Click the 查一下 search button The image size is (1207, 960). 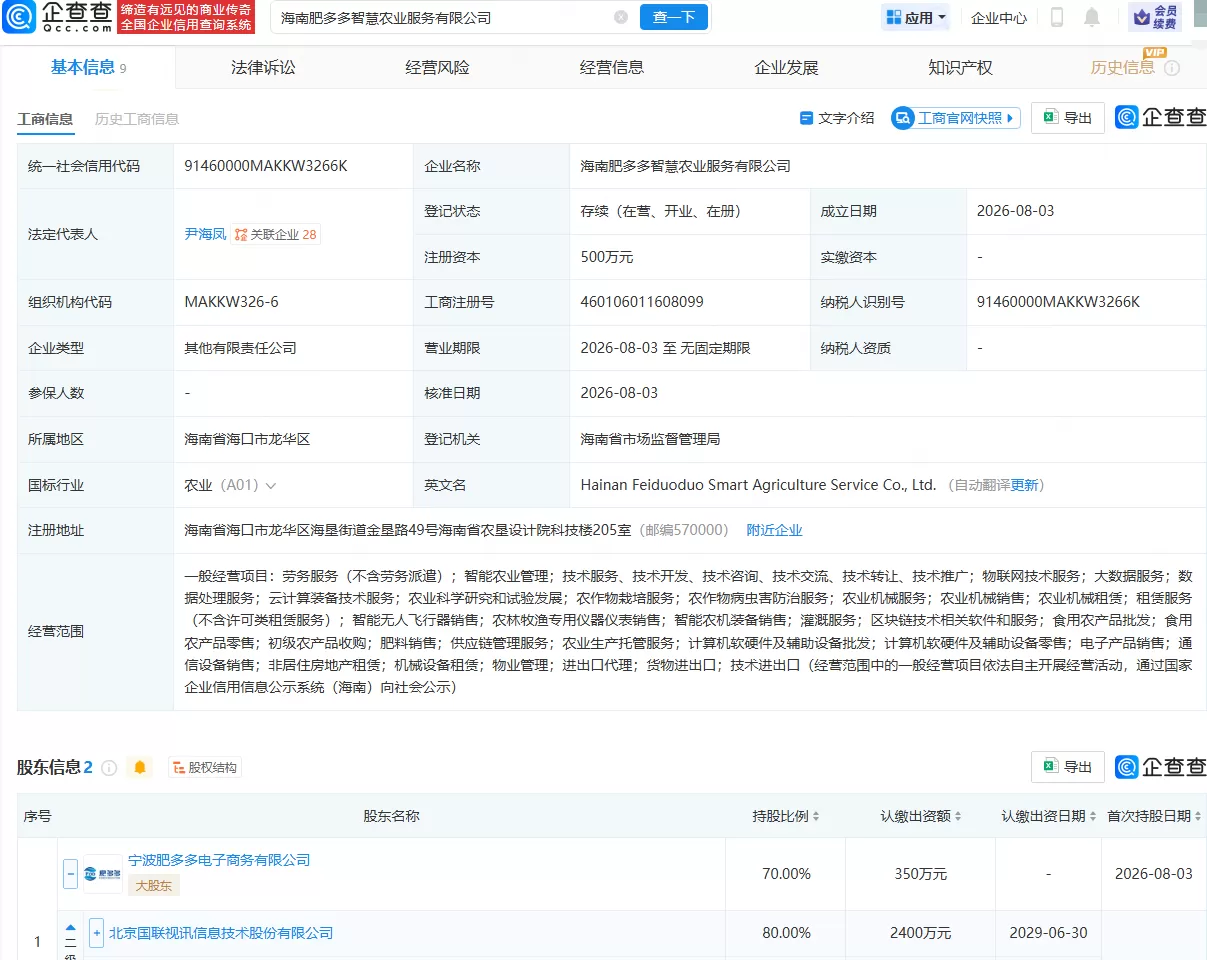click(674, 17)
